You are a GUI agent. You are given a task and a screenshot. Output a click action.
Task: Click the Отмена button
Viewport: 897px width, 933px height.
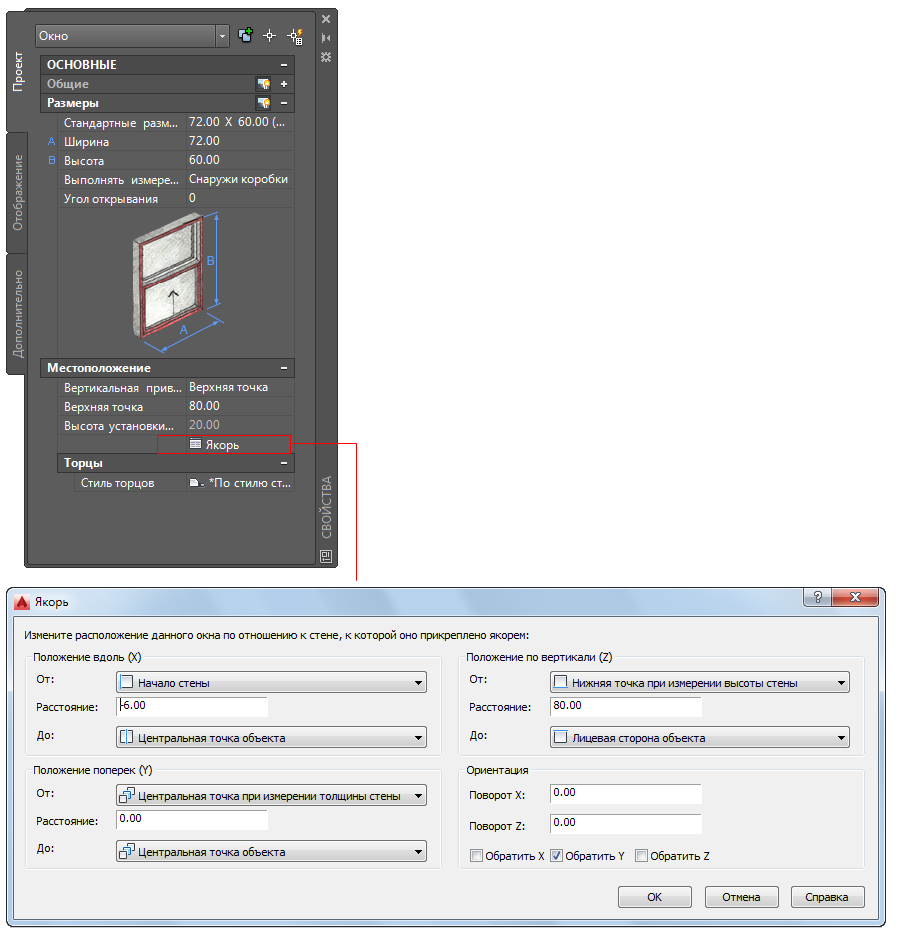(742, 897)
